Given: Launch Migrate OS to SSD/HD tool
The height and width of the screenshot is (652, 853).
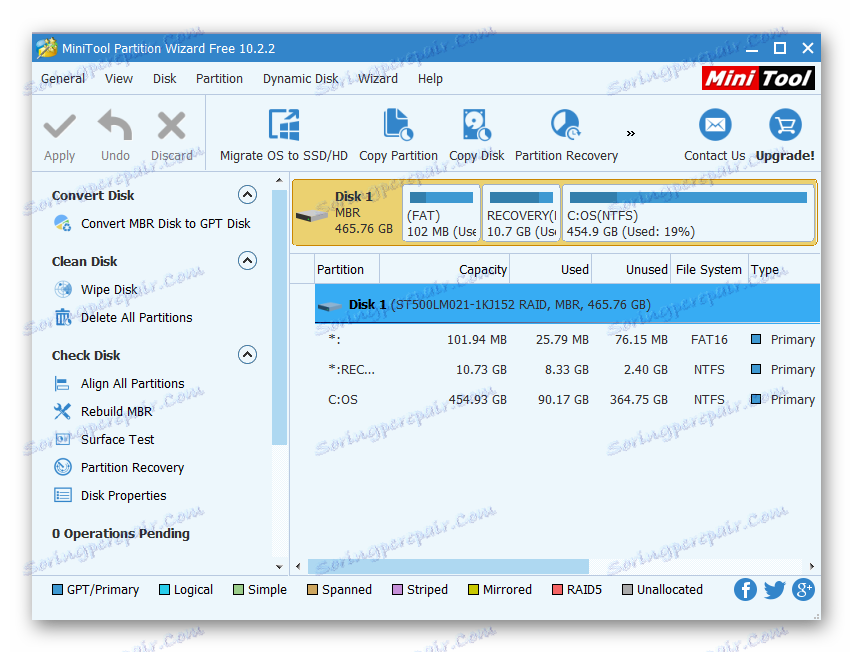Looking at the screenshot, I should pos(283,135).
